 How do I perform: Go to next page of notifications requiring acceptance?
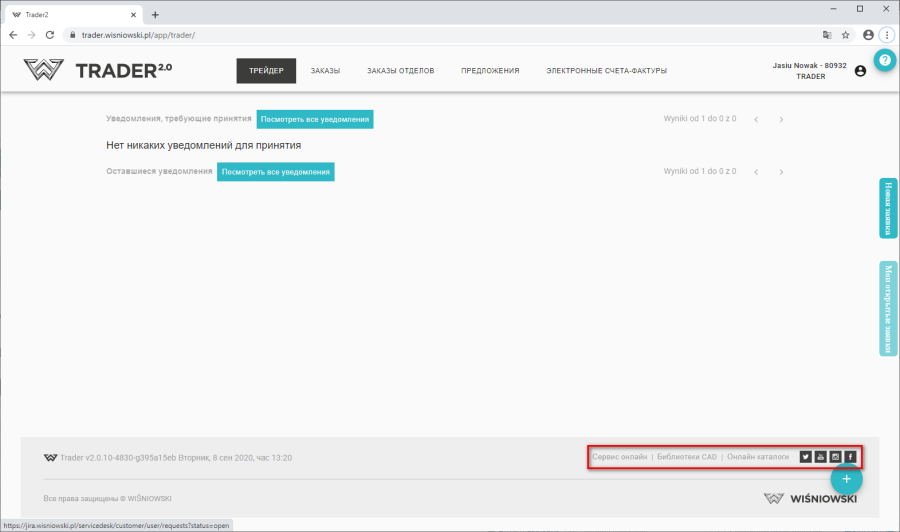tap(781, 119)
